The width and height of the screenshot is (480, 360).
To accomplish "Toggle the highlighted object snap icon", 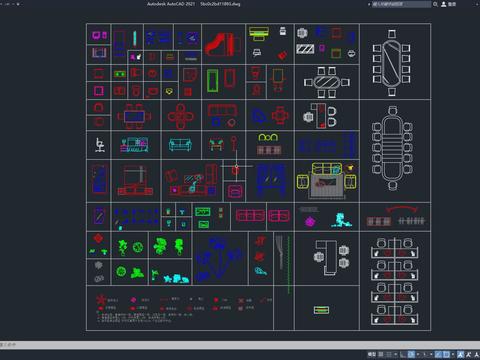I will tap(446, 354).
